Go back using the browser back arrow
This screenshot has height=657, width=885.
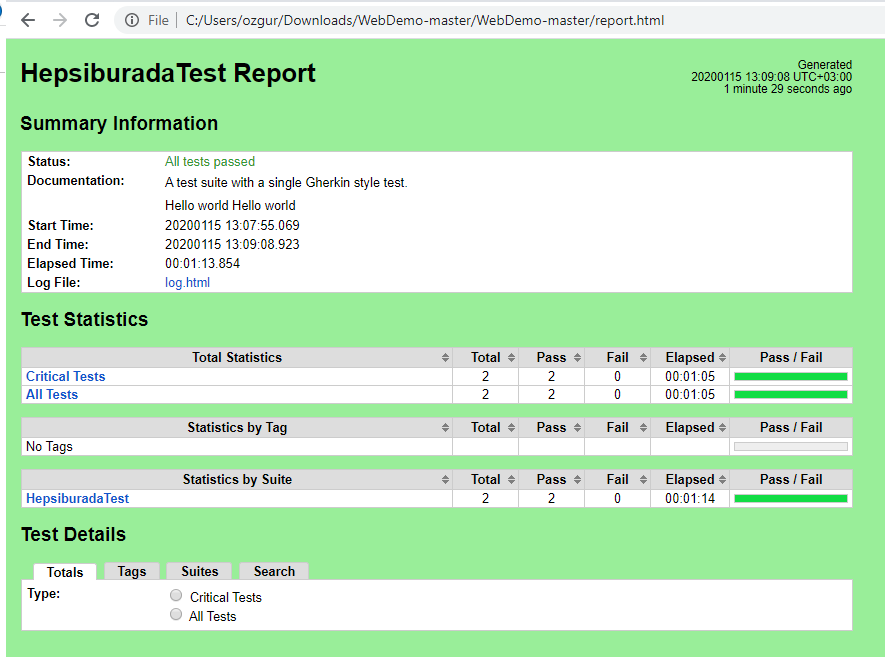28,20
